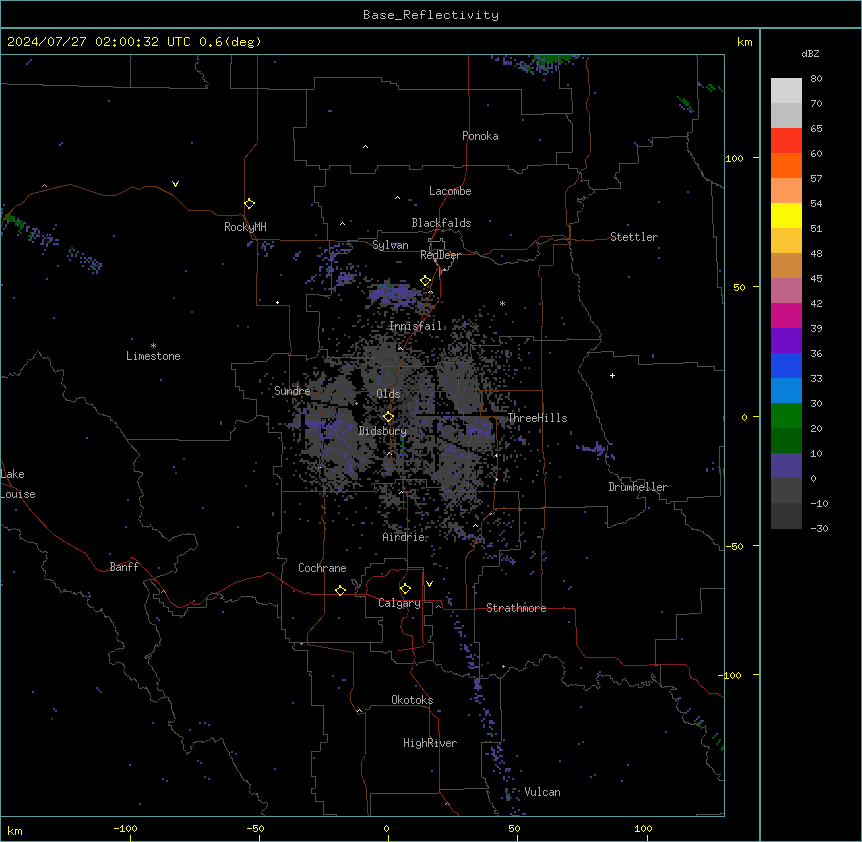Click the Drumheller label
Image resolution: width=862 pixels, height=842 pixels.
[638, 487]
